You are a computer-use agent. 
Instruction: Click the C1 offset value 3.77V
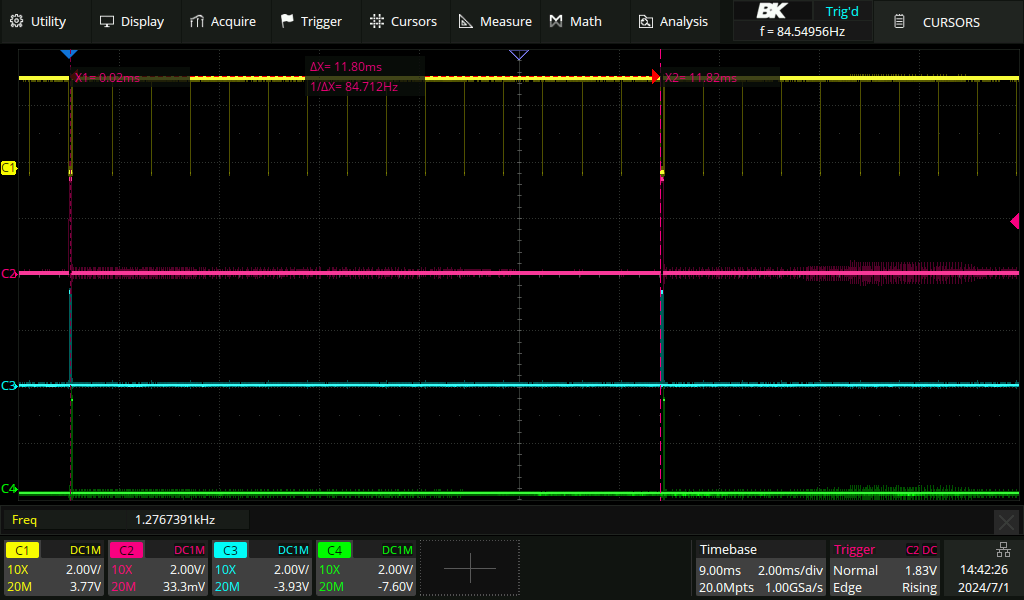click(x=86, y=587)
